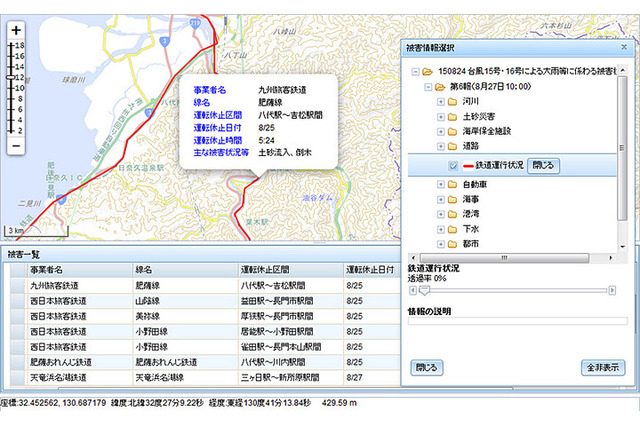Expand the 土砂災害 folder
The height and width of the screenshot is (426, 640).
pos(441,117)
